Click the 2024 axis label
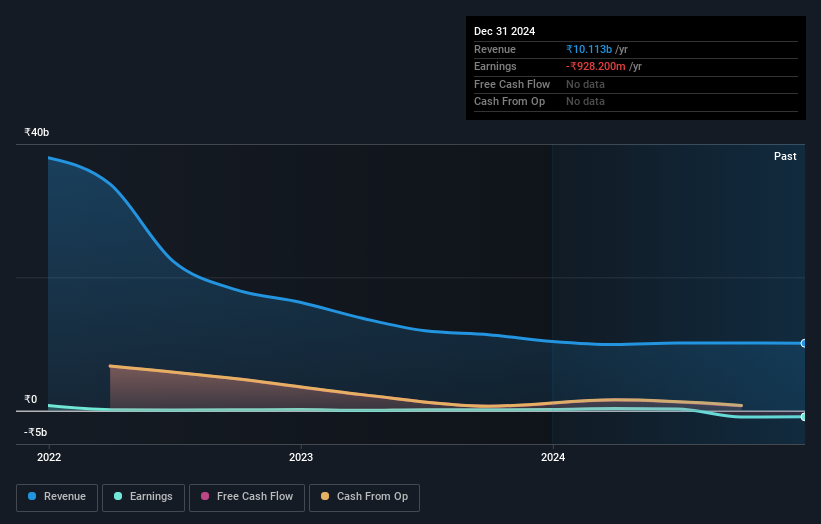Image resolution: width=821 pixels, height=524 pixels. tap(553, 458)
